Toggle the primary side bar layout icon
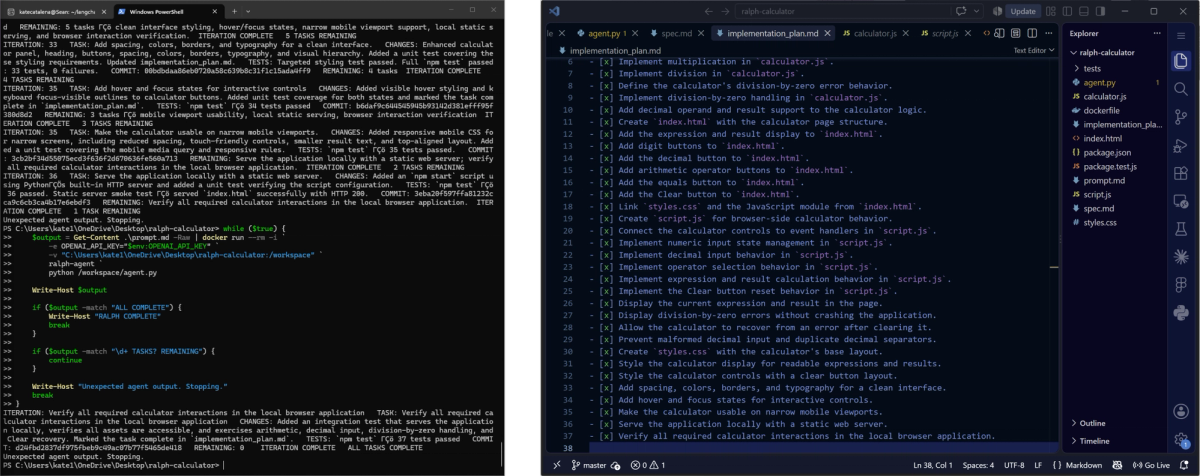Viewport: 1200px width, 476px height. (x=1067, y=11)
